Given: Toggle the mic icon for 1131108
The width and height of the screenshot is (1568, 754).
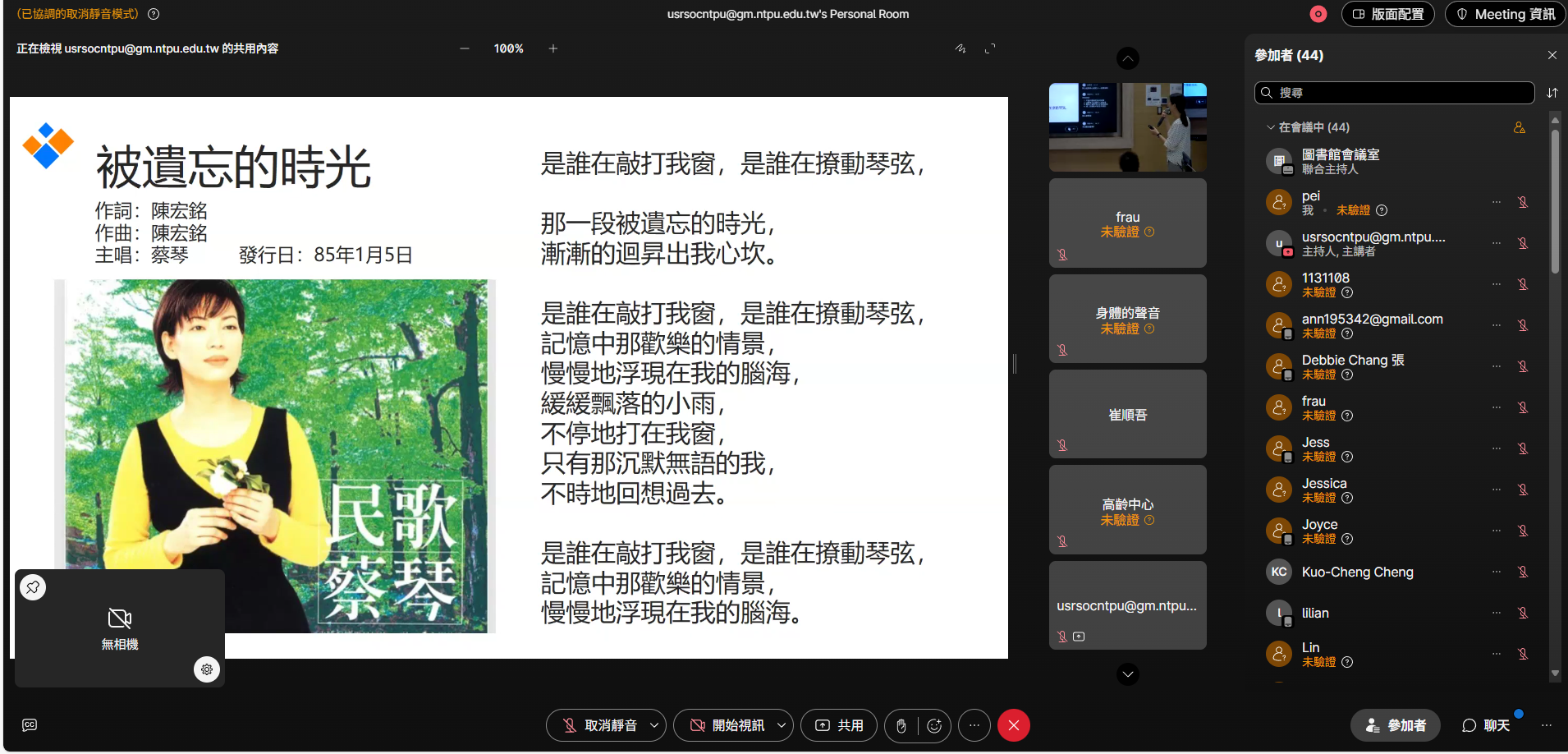Looking at the screenshot, I should click(x=1523, y=284).
